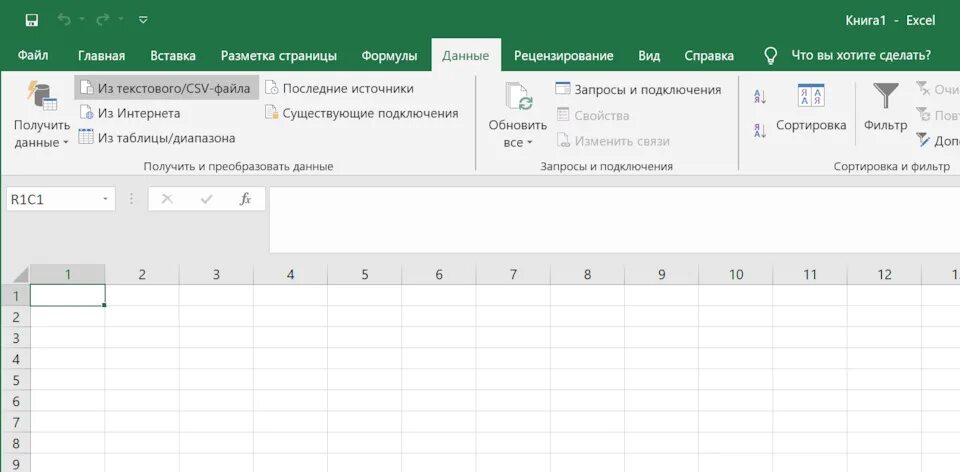Viewport: 960px width, 472px height.
Task: Switch to the Главная tab
Action: 102,56
